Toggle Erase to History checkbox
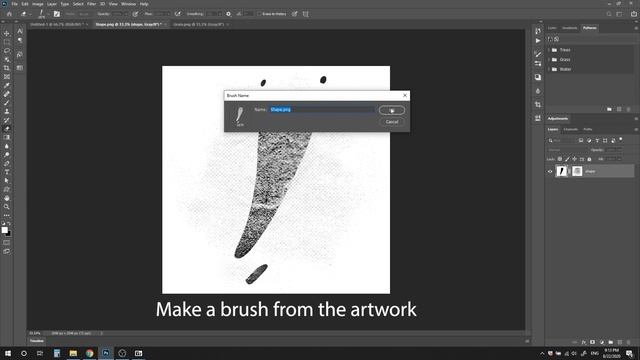Image resolution: width=640 pixels, height=360 pixels. (259, 14)
